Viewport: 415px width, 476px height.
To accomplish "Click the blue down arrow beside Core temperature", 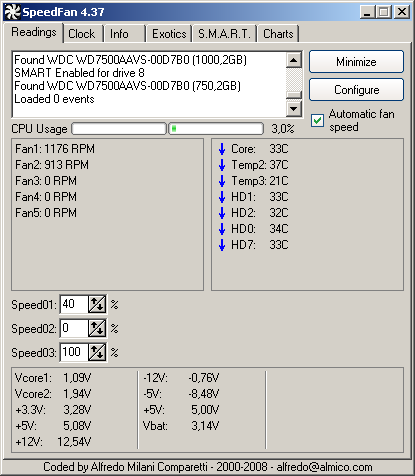I will [x=222, y=149].
